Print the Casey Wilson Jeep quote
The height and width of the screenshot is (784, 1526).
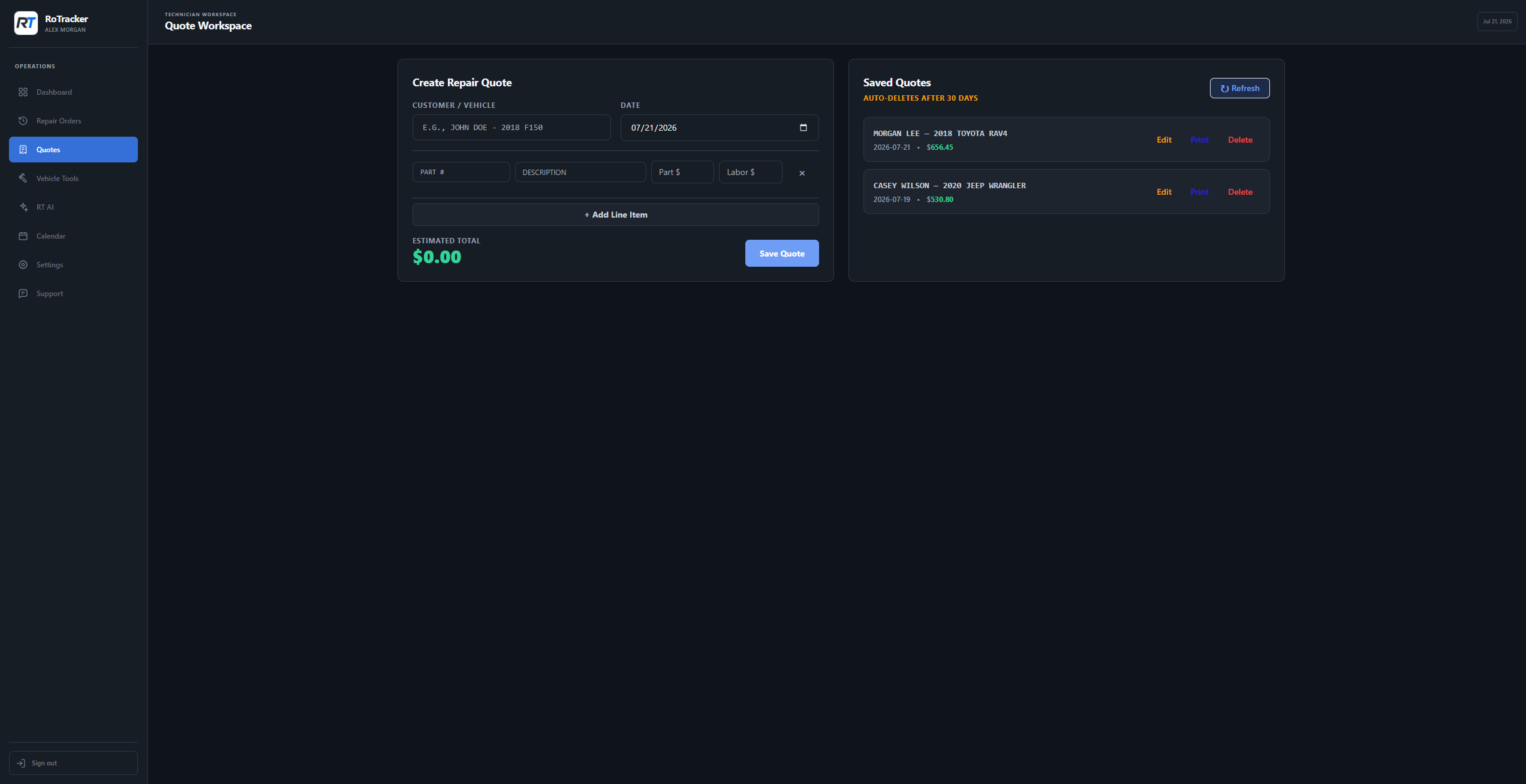click(1199, 192)
